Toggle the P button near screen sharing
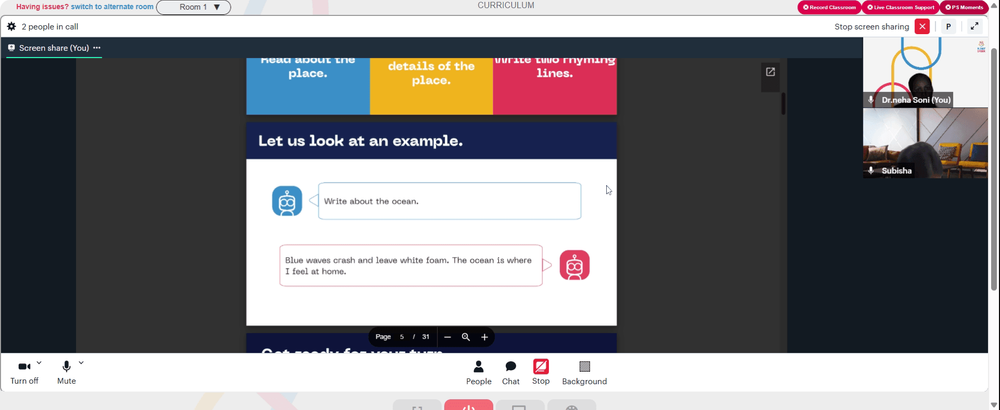The image size is (1000, 410). tap(948, 27)
